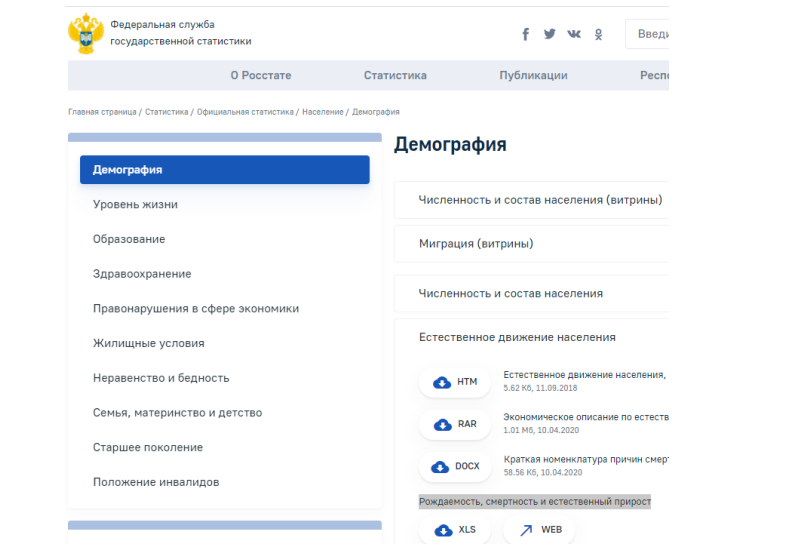Select Здравоохранение in the sidebar
The image size is (792, 546).
click(x=142, y=274)
